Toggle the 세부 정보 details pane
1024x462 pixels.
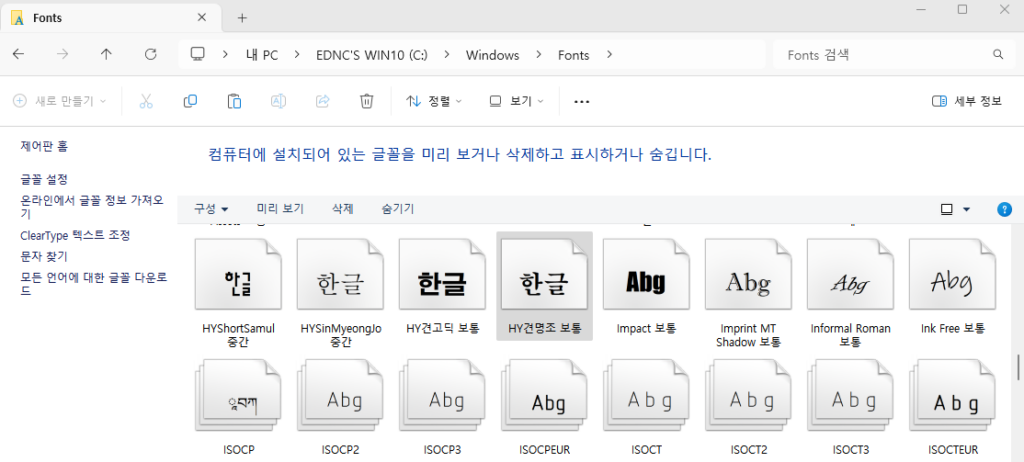[967, 101]
